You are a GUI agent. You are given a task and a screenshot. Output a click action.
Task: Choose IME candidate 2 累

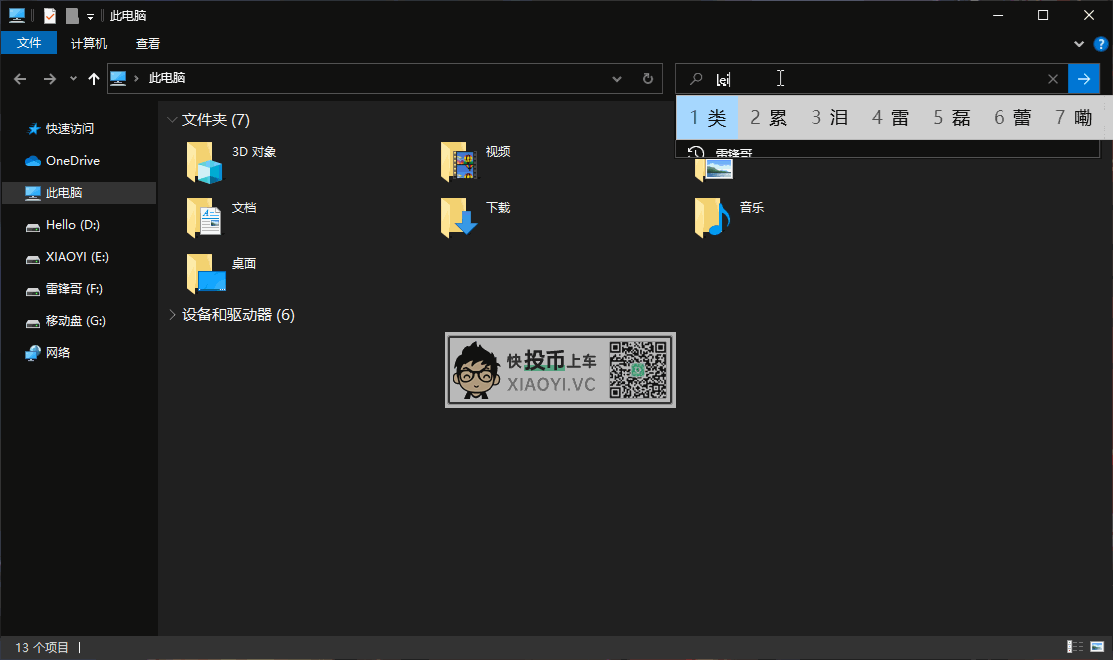pyautogui.click(x=769, y=118)
